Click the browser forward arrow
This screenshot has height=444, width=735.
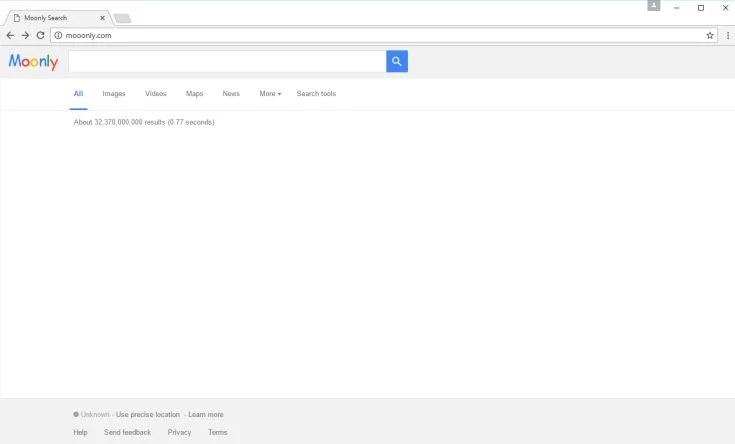25,35
